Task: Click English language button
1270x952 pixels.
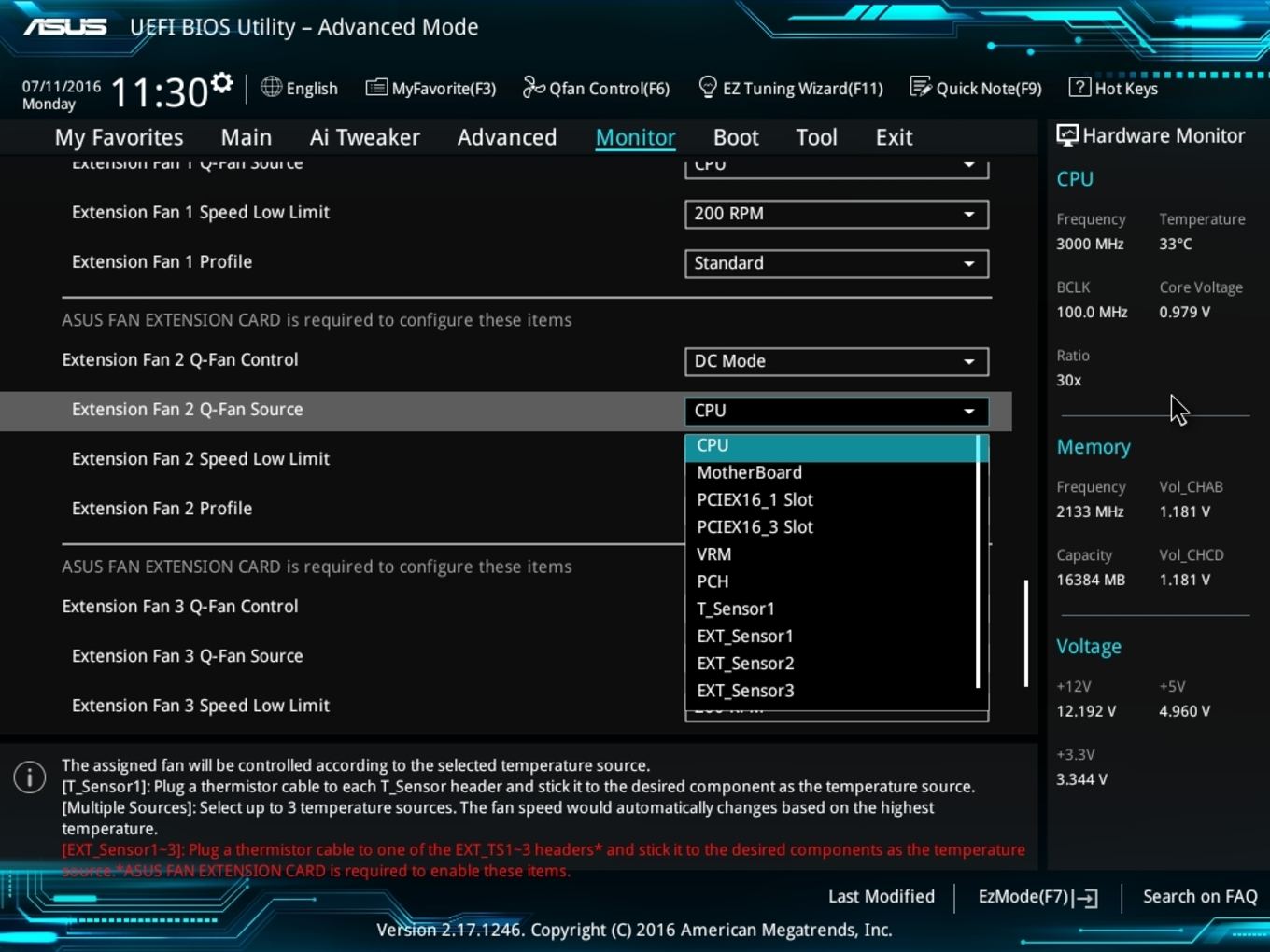Action: coord(300,88)
